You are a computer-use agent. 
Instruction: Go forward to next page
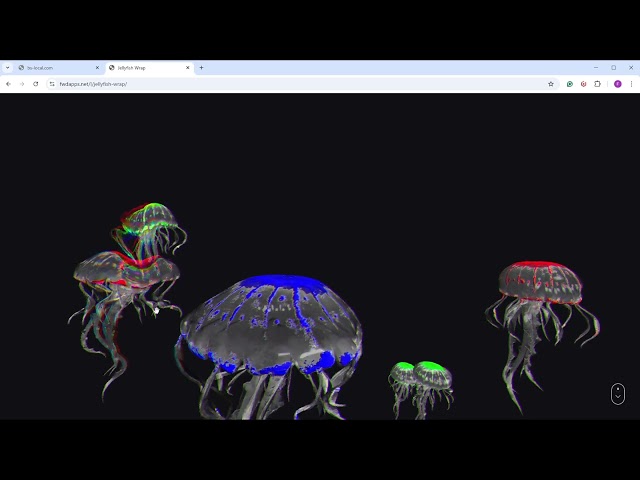coord(22,84)
